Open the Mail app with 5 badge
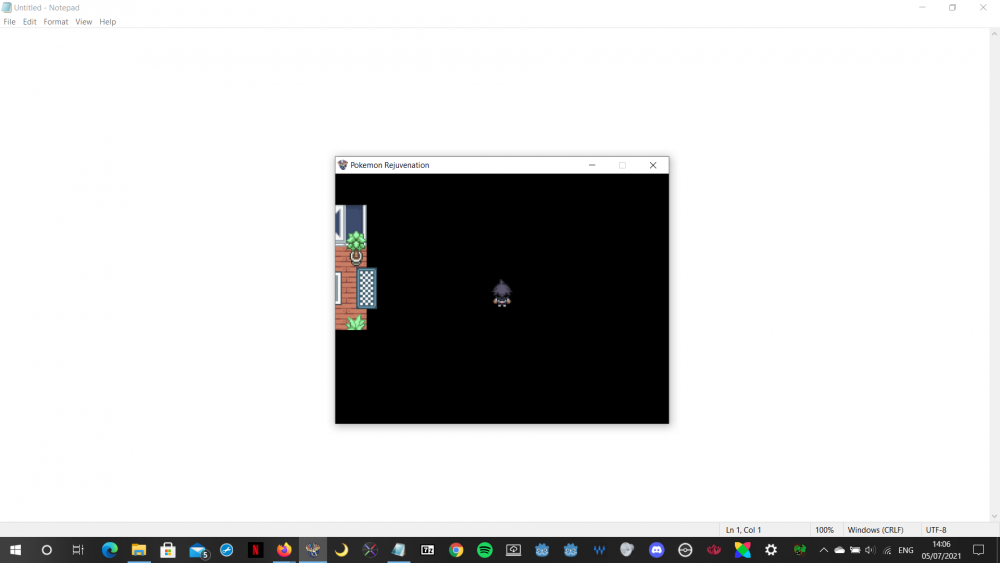Viewport: 1000px width, 563px height. [x=198, y=550]
